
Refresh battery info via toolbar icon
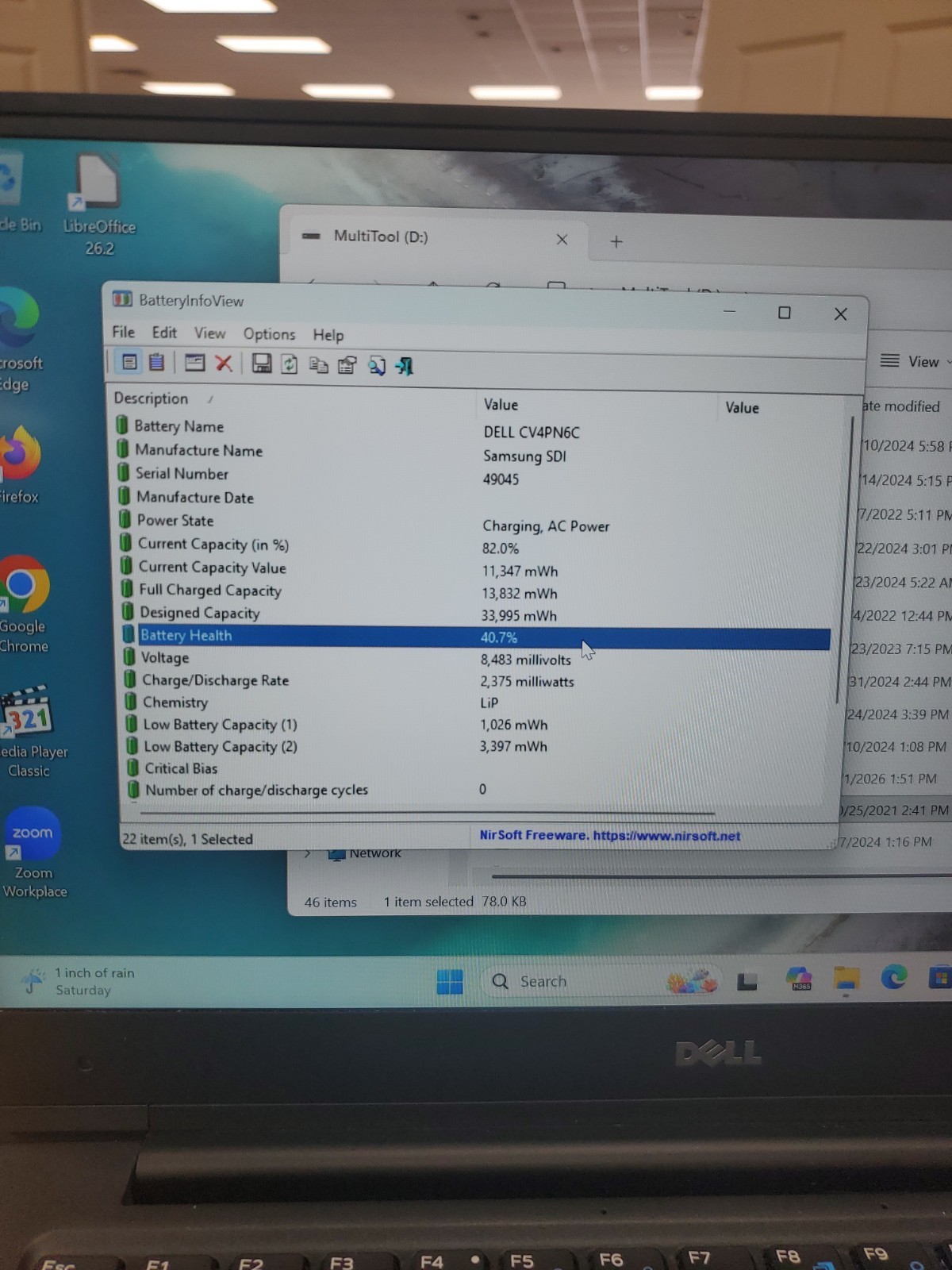point(290,364)
